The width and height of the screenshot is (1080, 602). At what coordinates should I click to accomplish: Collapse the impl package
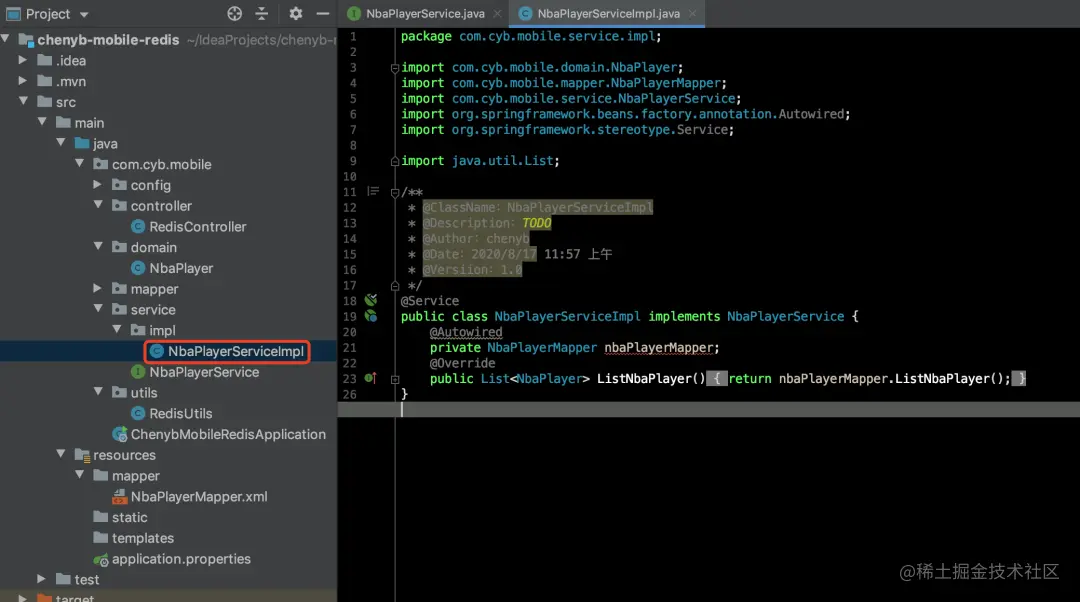tap(117, 329)
